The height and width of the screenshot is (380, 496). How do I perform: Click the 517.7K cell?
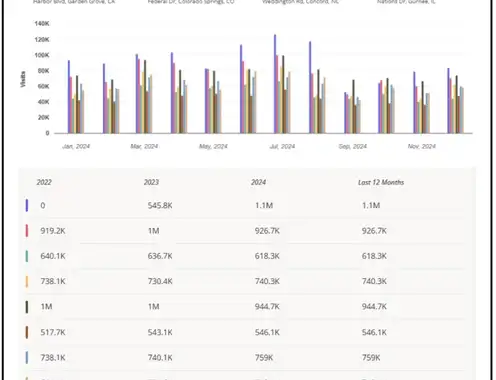coord(53,332)
